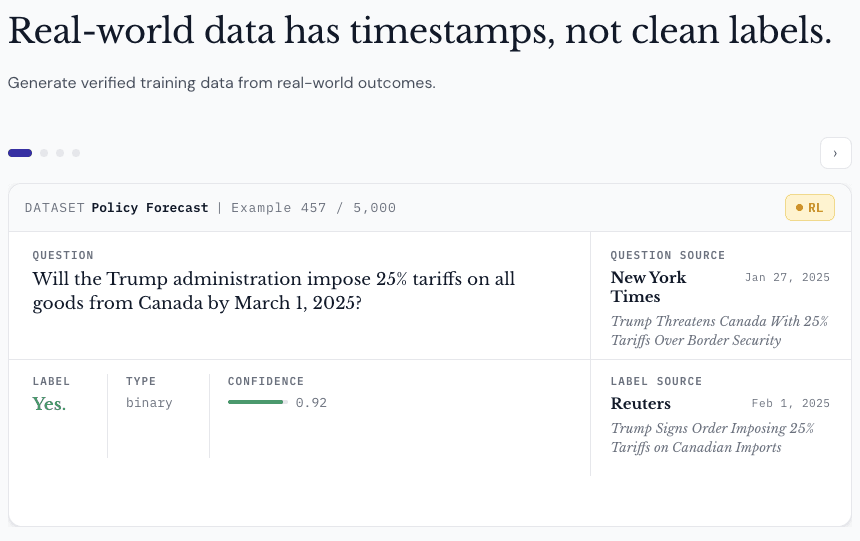The image size is (860, 541).
Task: Click the Jan 27, 2025 date
Action: 787,277
